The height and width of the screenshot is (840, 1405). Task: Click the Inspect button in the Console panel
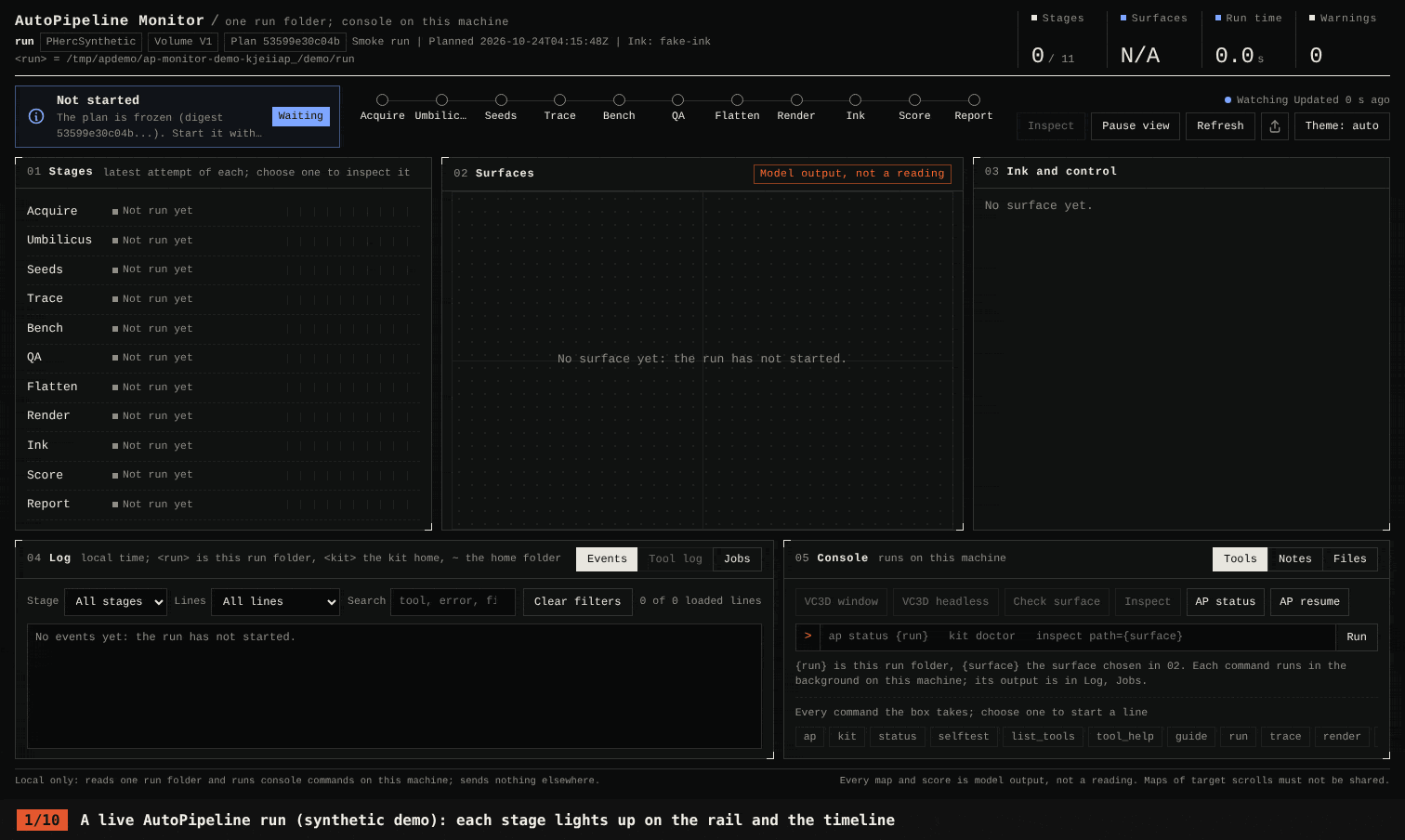pyautogui.click(x=1148, y=602)
